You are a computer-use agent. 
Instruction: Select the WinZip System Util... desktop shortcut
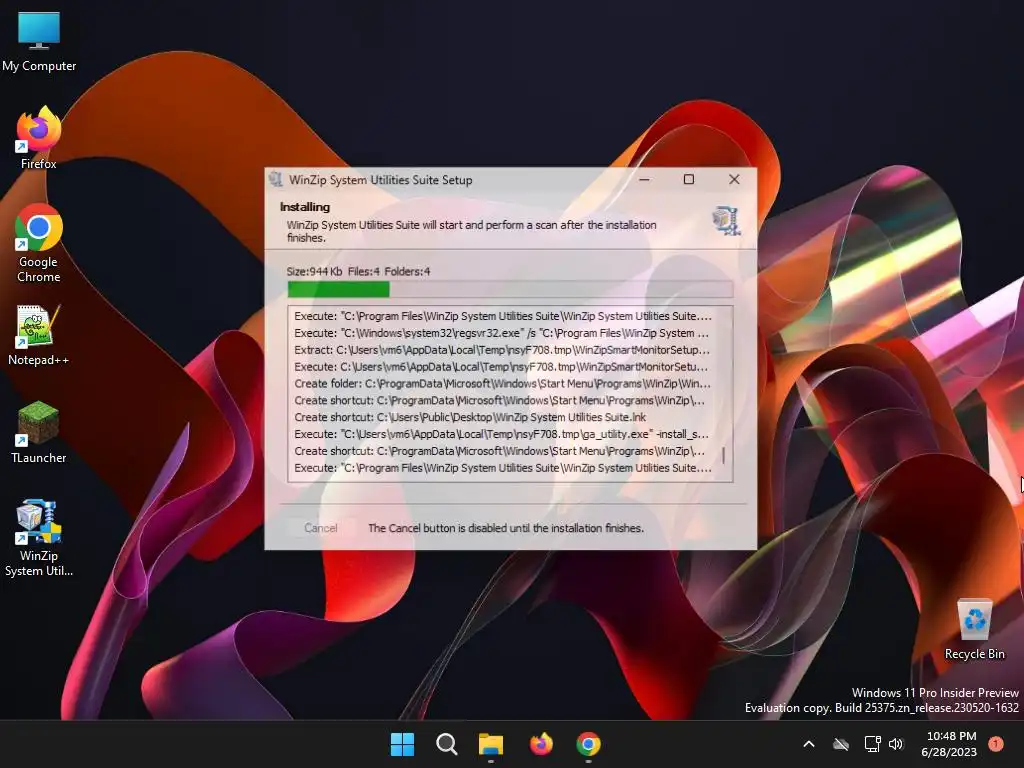coord(39,538)
